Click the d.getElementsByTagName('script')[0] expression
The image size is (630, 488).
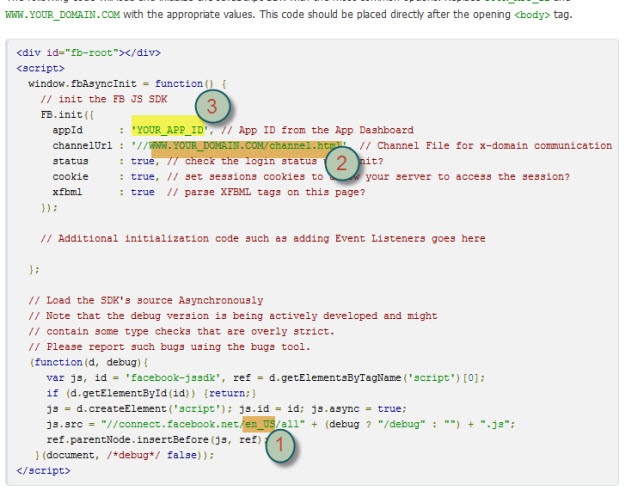tap(375, 378)
